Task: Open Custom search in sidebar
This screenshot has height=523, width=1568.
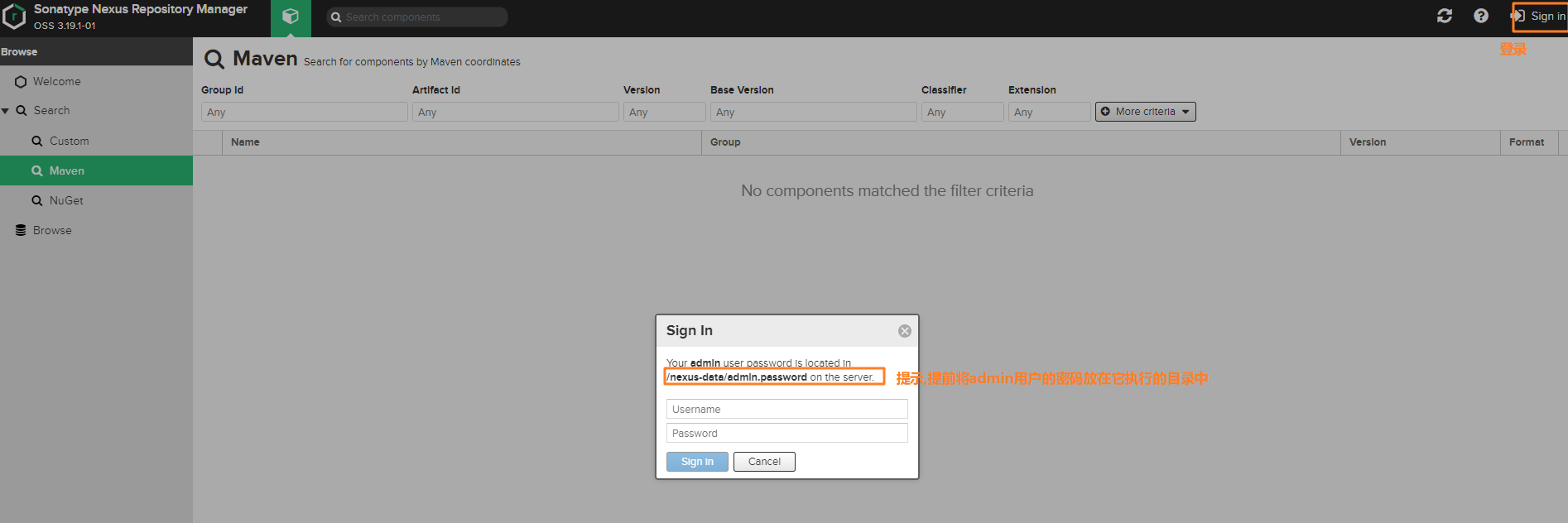Action: (x=69, y=141)
